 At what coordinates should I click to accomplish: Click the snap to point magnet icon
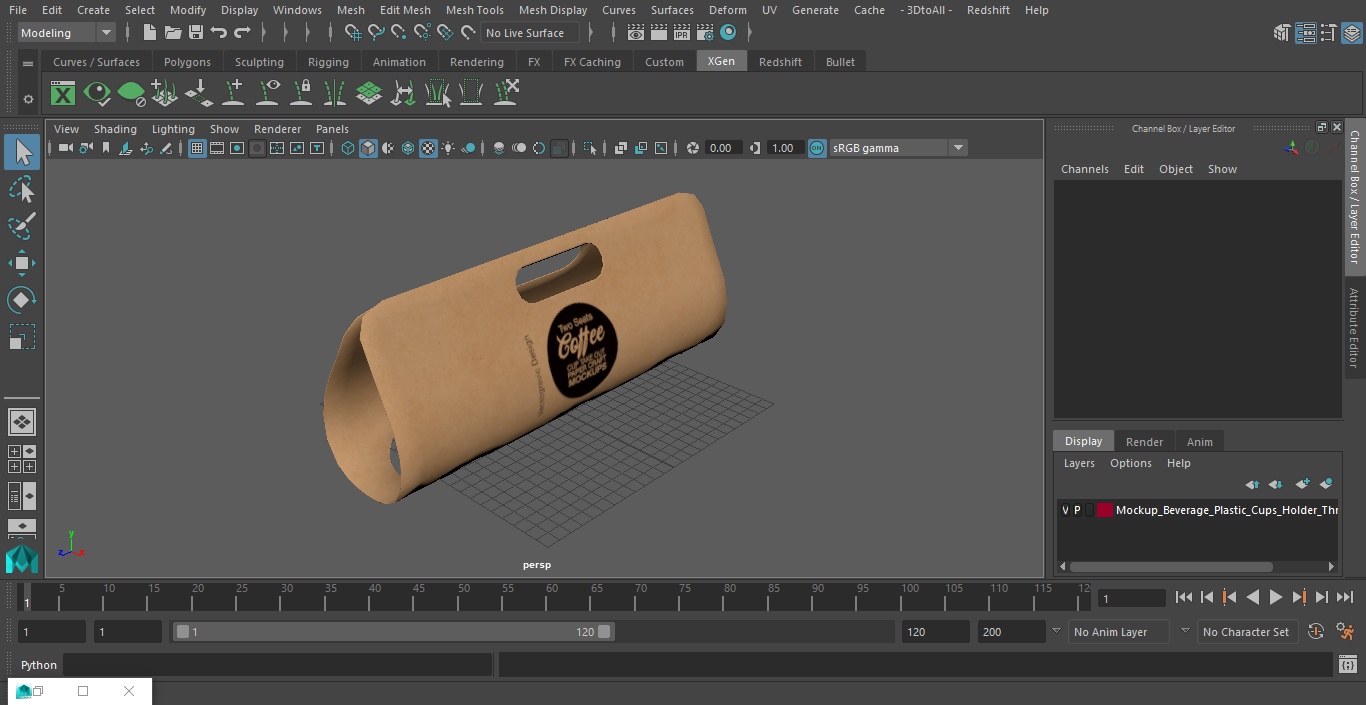coord(399,33)
